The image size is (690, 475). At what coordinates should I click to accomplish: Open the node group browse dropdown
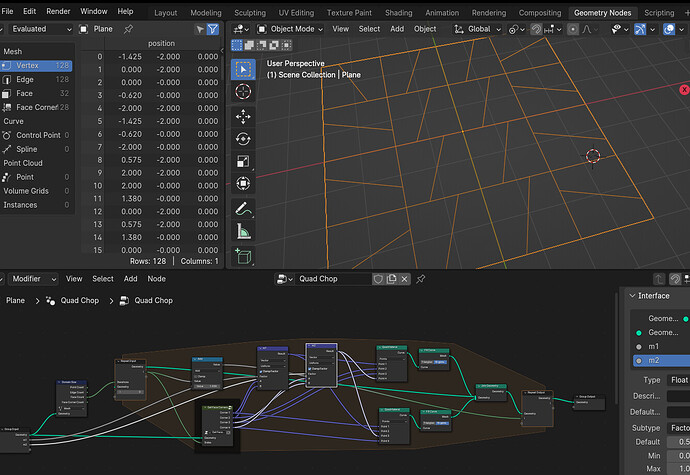pos(285,279)
